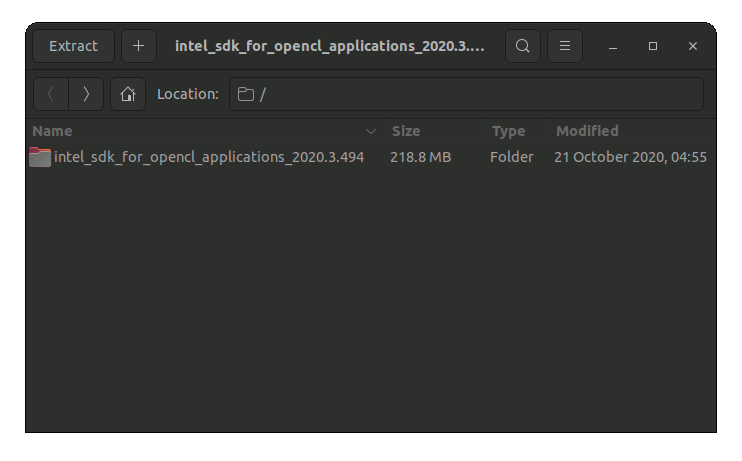Click the Extract button
This screenshot has height=461, width=742.
coord(73,46)
